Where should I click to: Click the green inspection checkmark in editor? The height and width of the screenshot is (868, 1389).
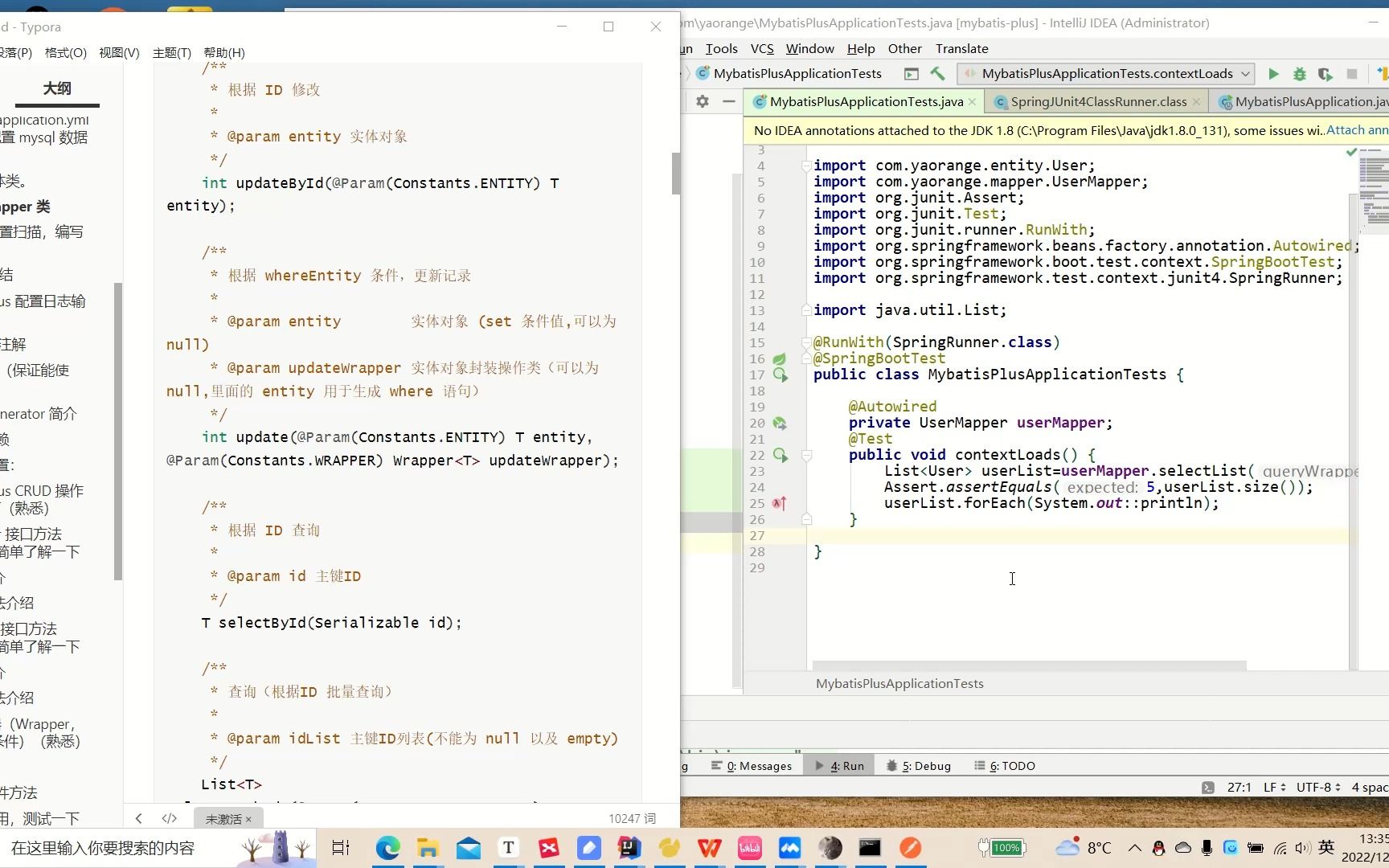pyautogui.click(x=1351, y=152)
